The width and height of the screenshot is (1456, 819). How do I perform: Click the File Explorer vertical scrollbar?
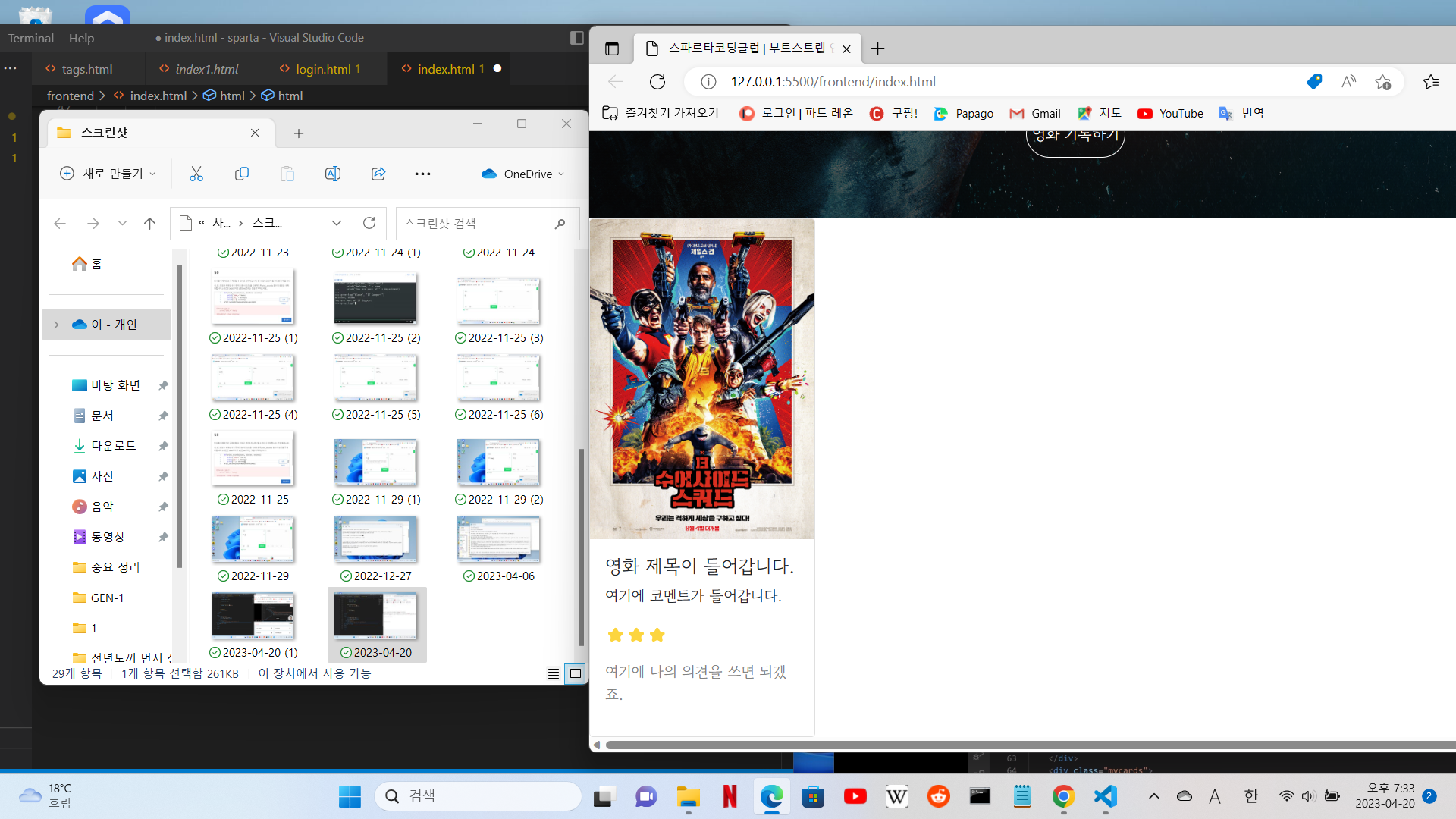pos(581,546)
